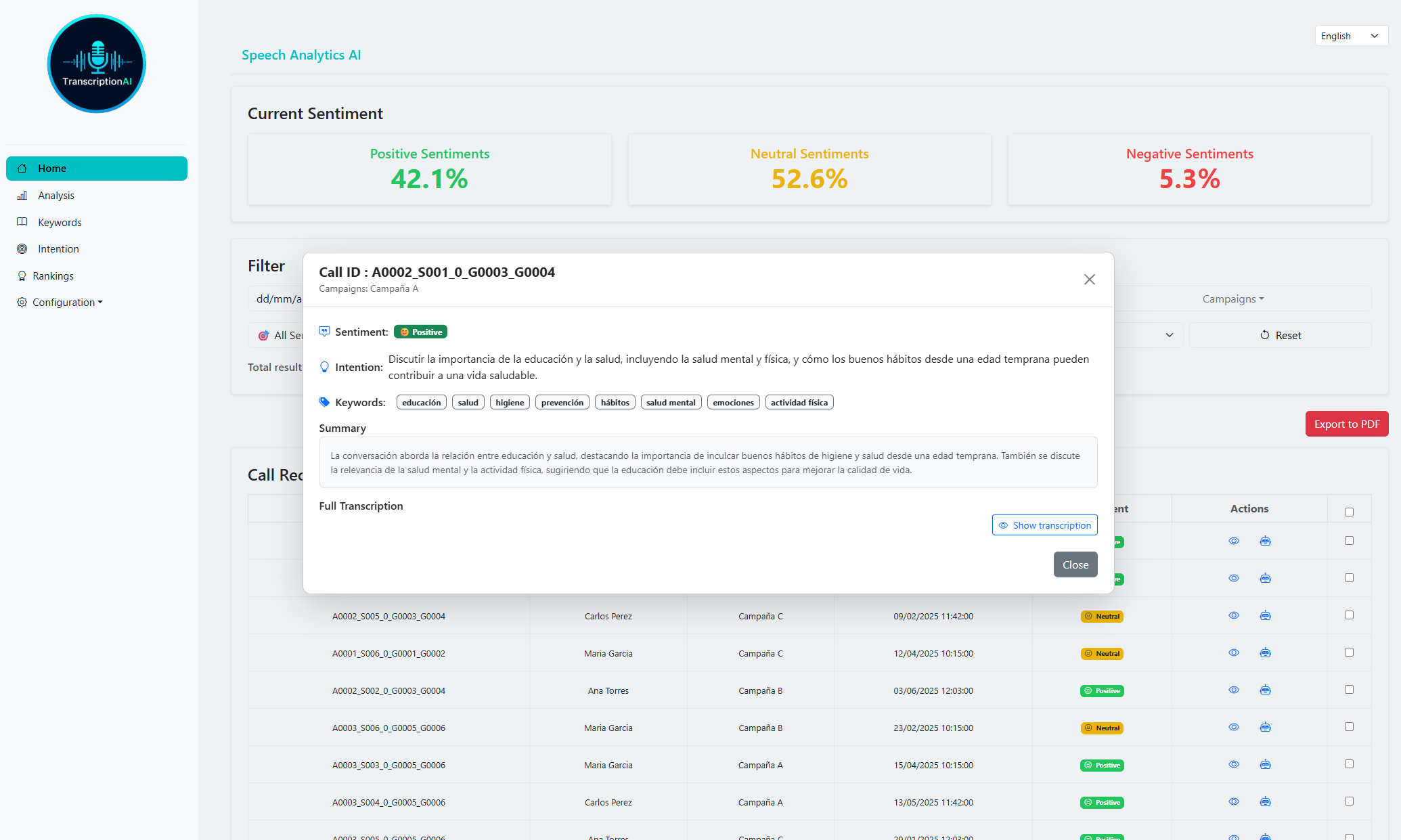
Task: Click the Keywords book icon in sidebar
Action: pos(22,222)
